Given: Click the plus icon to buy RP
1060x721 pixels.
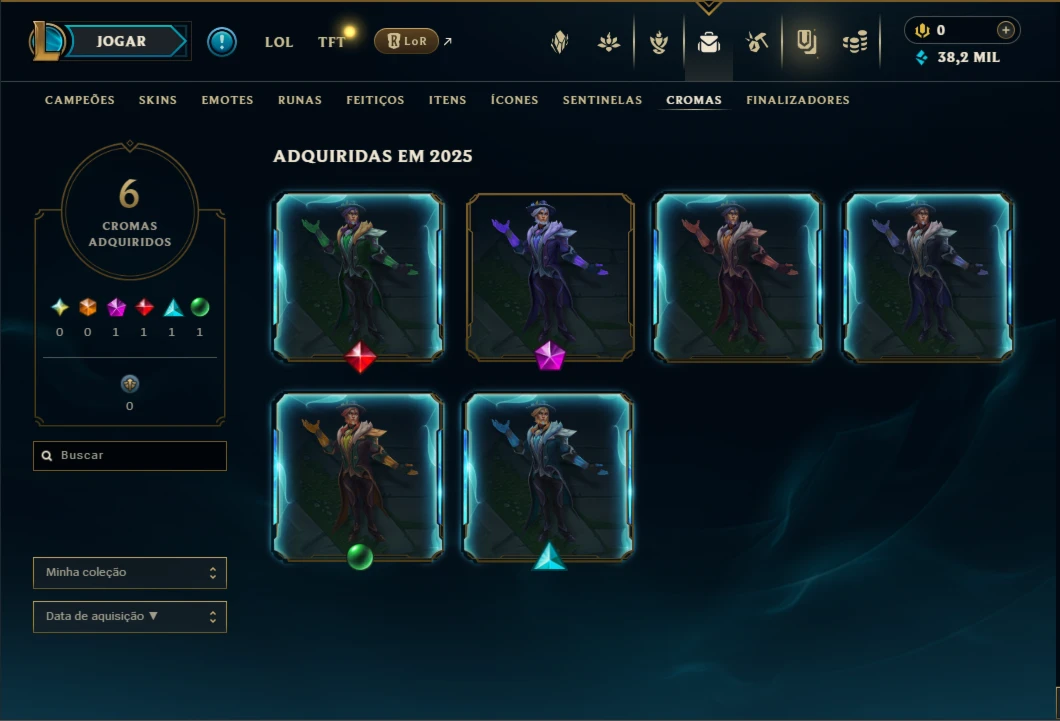Looking at the screenshot, I should coord(1005,30).
